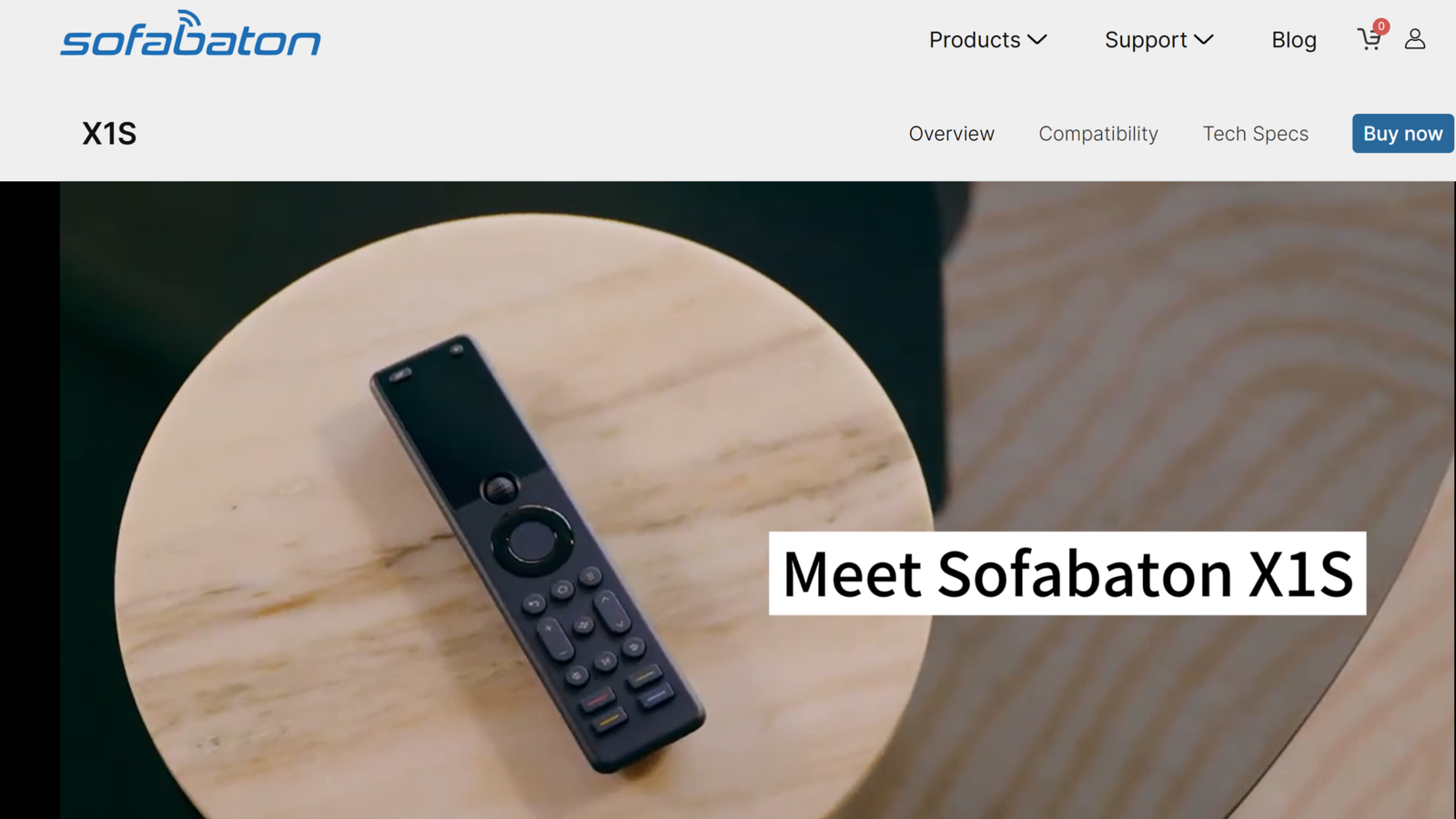Screen dimensions: 1456x819
Task: Go to the Blog link
Action: (1294, 40)
